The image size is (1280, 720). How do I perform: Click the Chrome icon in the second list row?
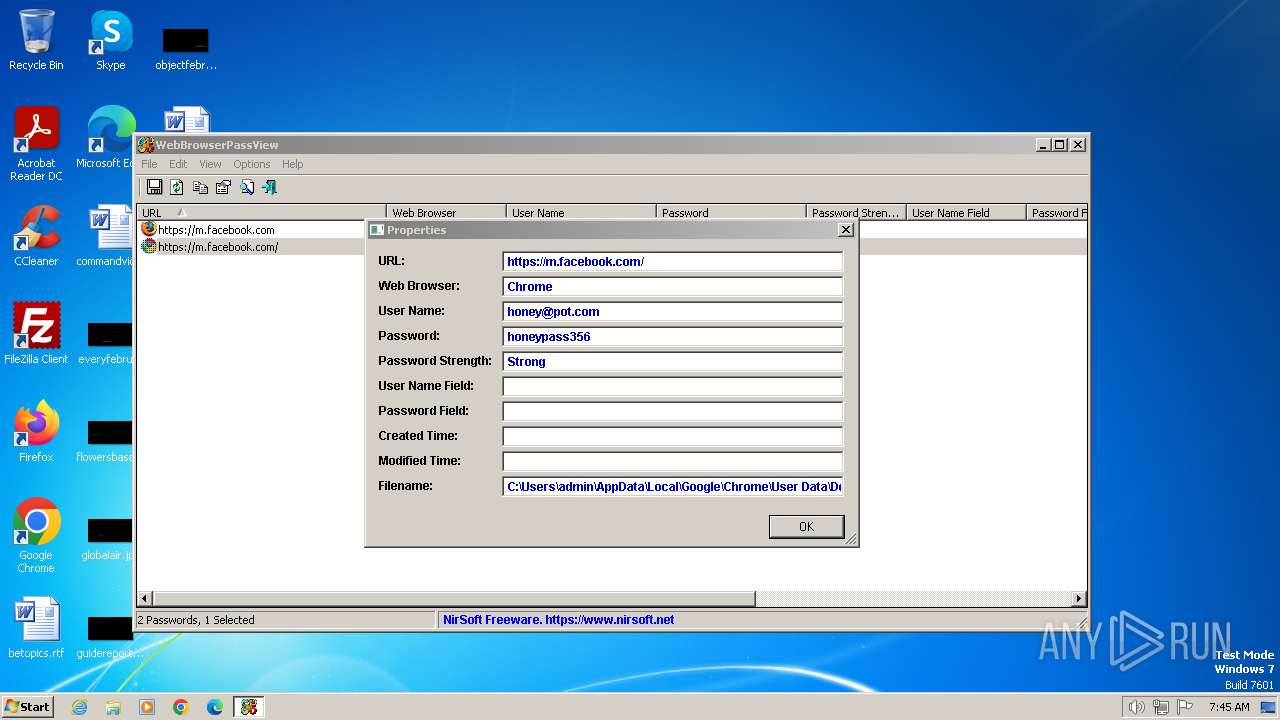coord(149,246)
